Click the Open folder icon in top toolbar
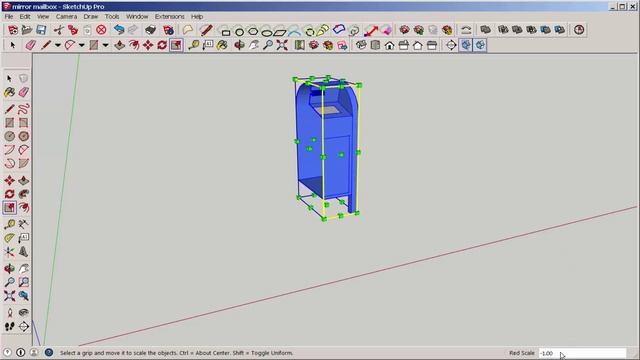This screenshot has height=360, width=640. (27, 30)
